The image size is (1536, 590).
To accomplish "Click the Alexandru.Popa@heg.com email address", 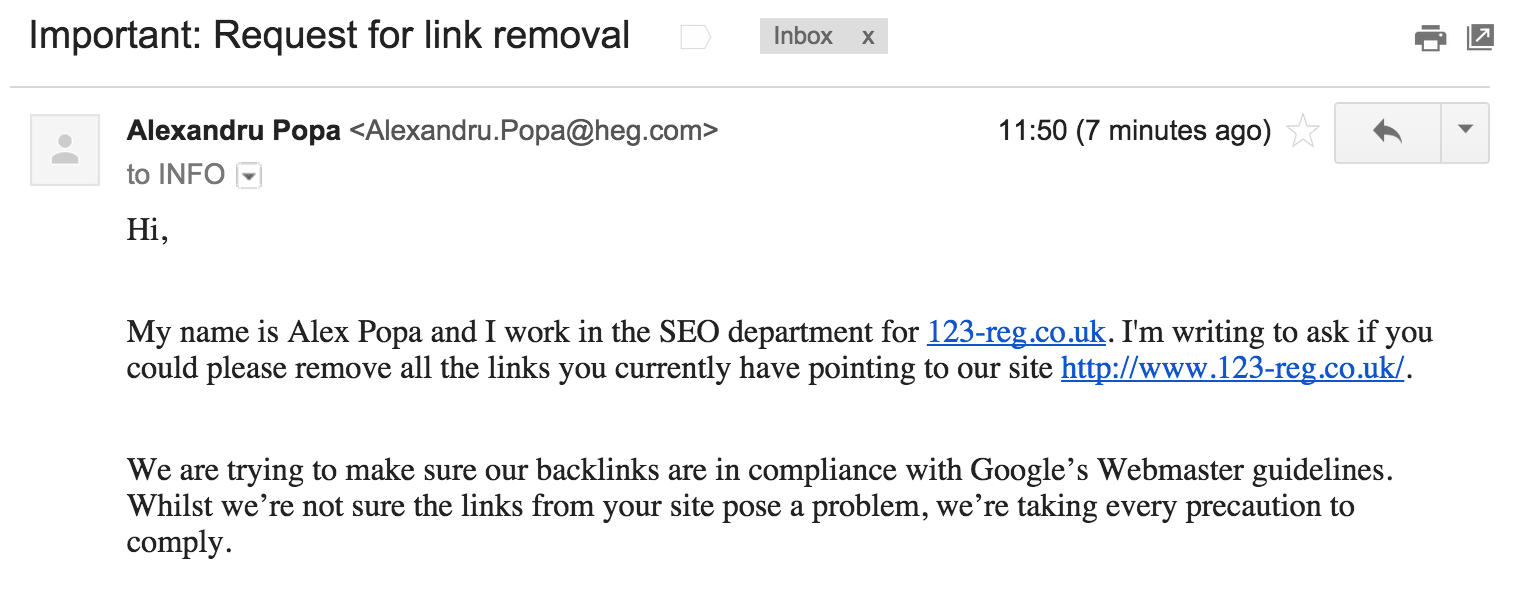I will coord(533,131).
